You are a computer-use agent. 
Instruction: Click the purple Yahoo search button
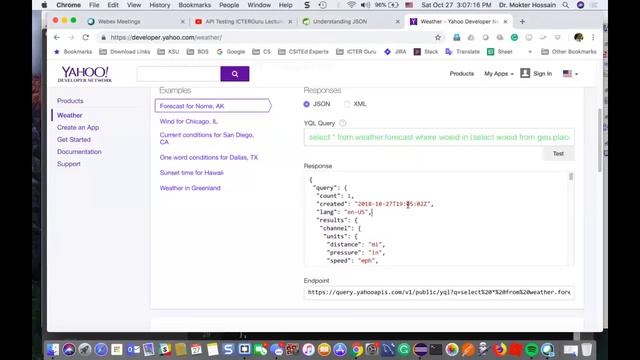coord(235,74)
